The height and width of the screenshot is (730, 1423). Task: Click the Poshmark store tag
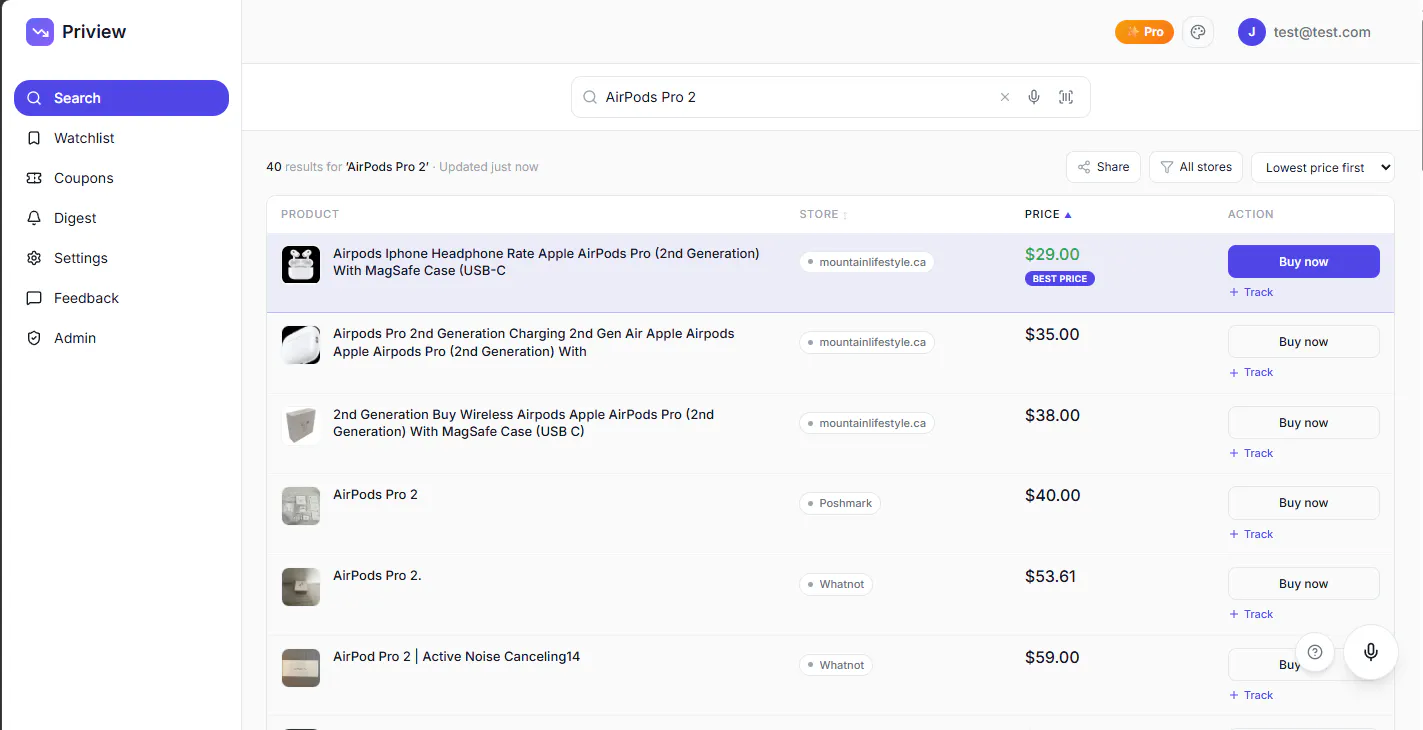pos(839,503)
